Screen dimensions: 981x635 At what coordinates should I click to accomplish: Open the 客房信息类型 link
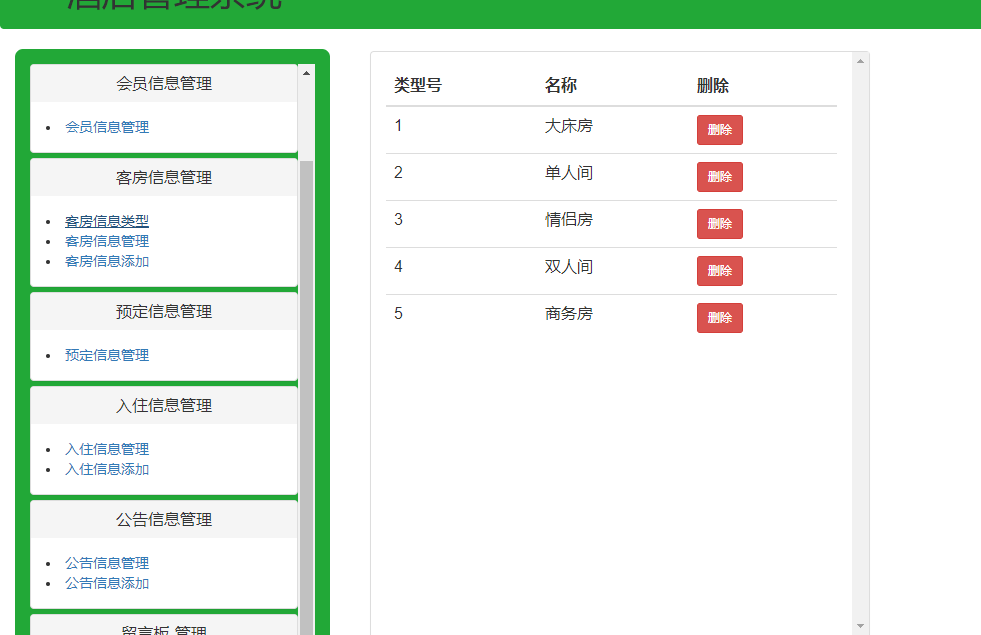click(107, 221)
